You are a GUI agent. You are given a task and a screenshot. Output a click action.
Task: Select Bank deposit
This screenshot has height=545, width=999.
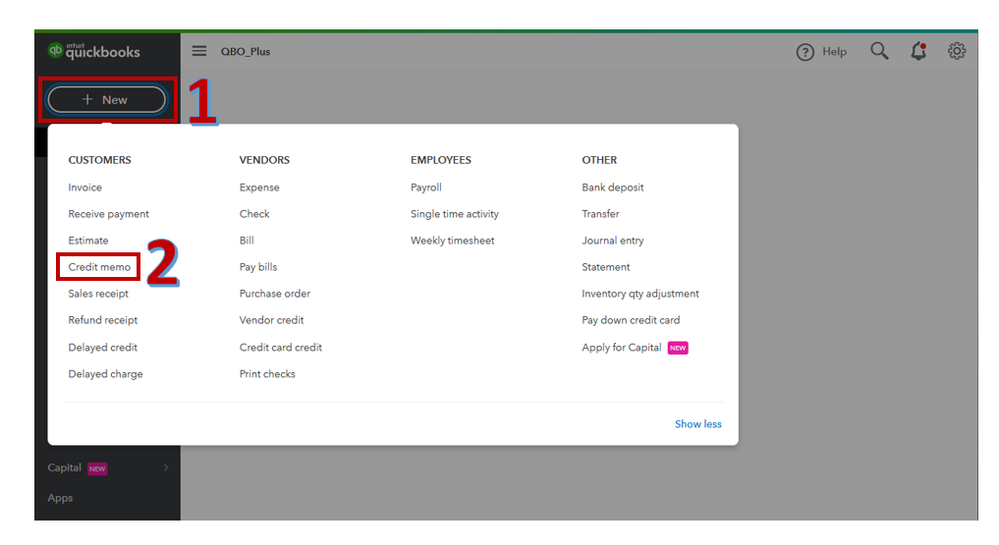coord(612,187)
